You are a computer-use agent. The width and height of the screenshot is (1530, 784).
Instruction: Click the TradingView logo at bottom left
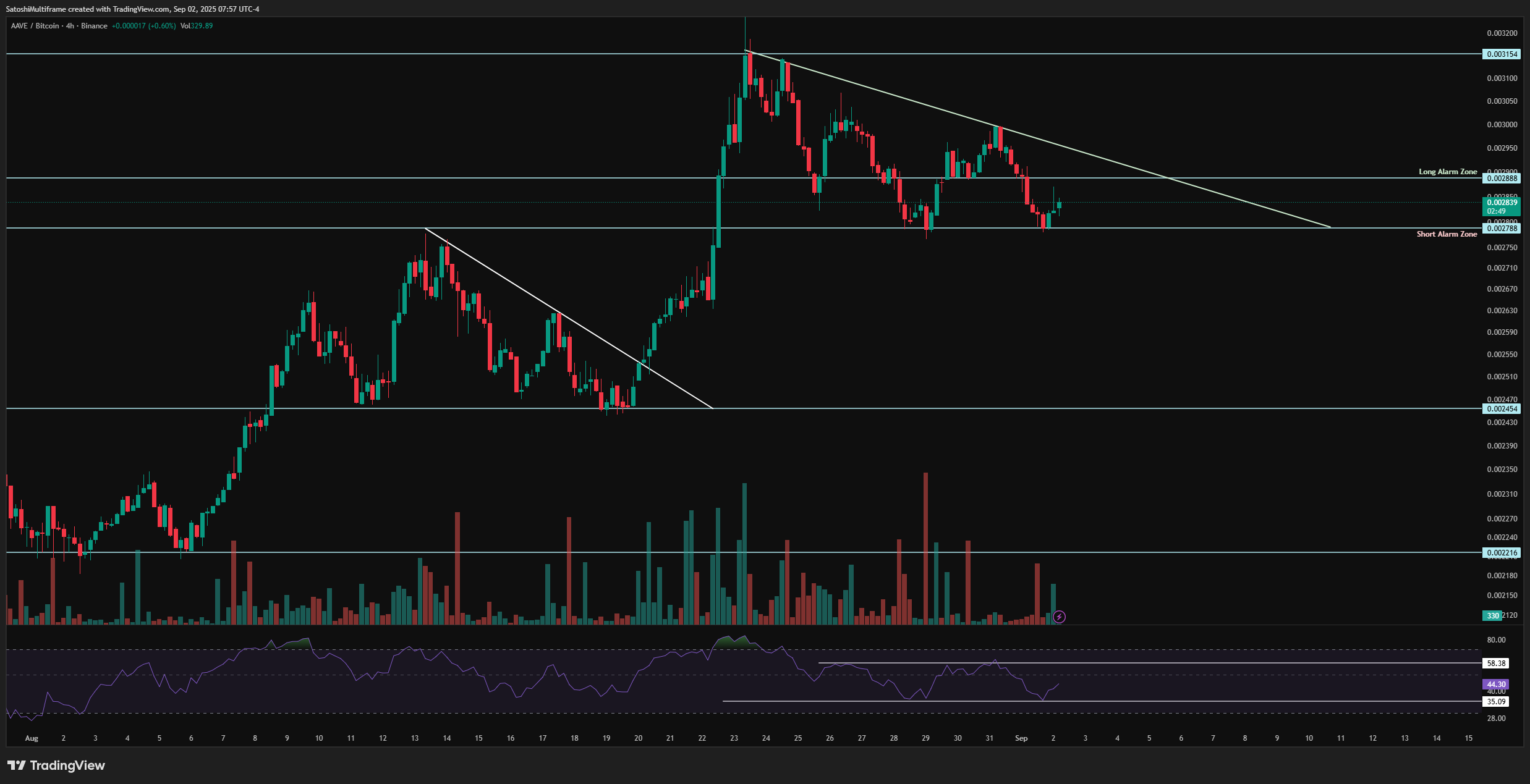pos(56,765)
